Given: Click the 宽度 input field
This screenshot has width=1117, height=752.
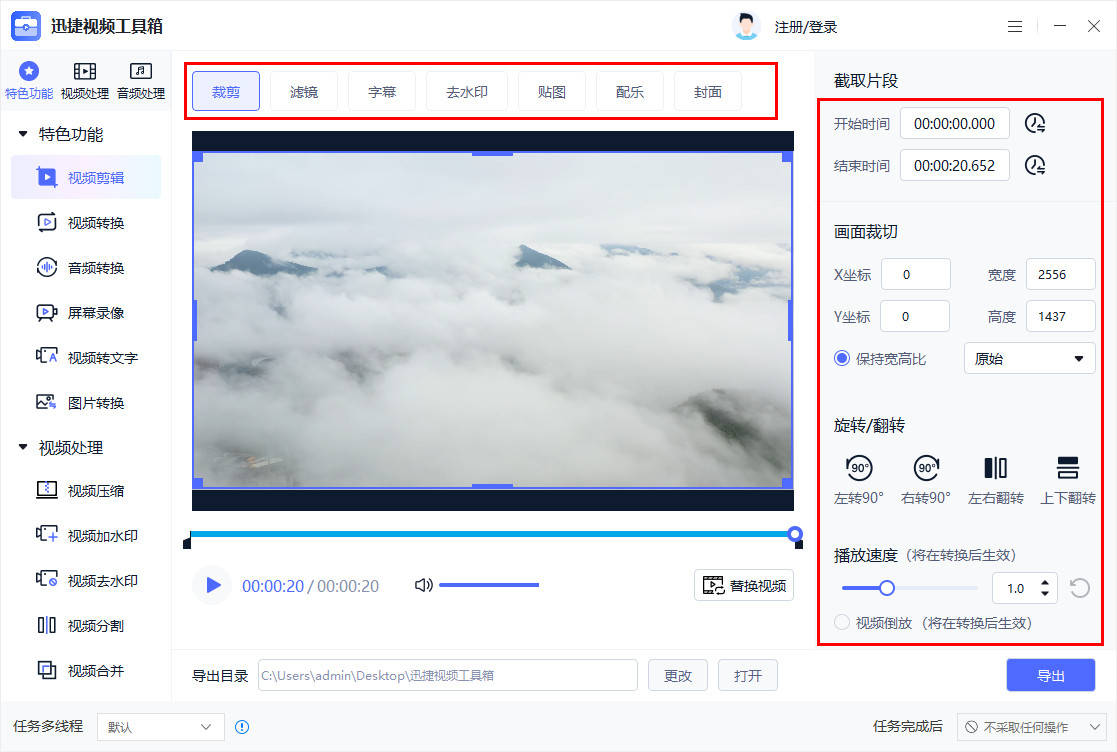Looking at the screenshot, I should click(x=1060, y=274).
